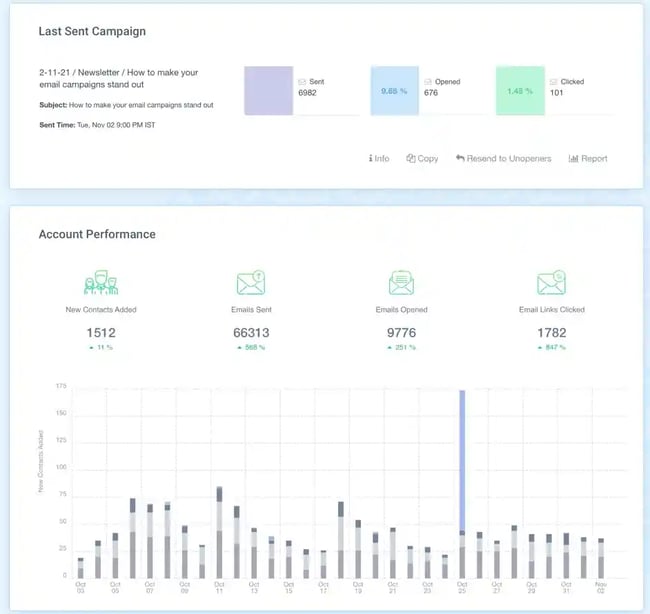The image size is (650, 614).
Task: Click the 66313 Emails Sent figure
Action: click(250, 333)
